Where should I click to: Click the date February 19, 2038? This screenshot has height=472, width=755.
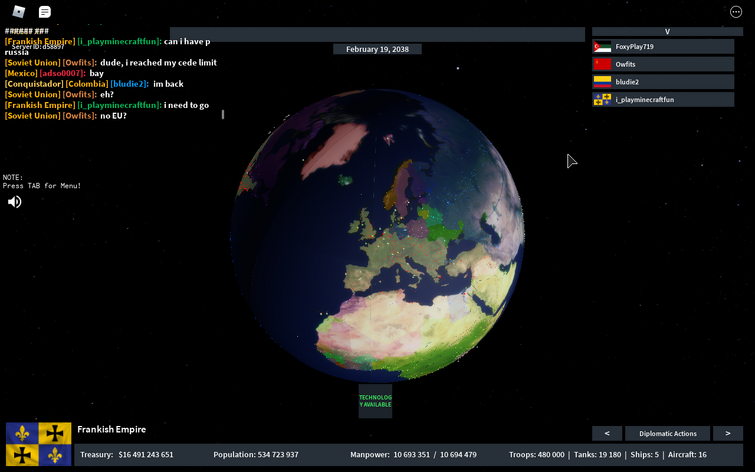(x=378, y=49)
